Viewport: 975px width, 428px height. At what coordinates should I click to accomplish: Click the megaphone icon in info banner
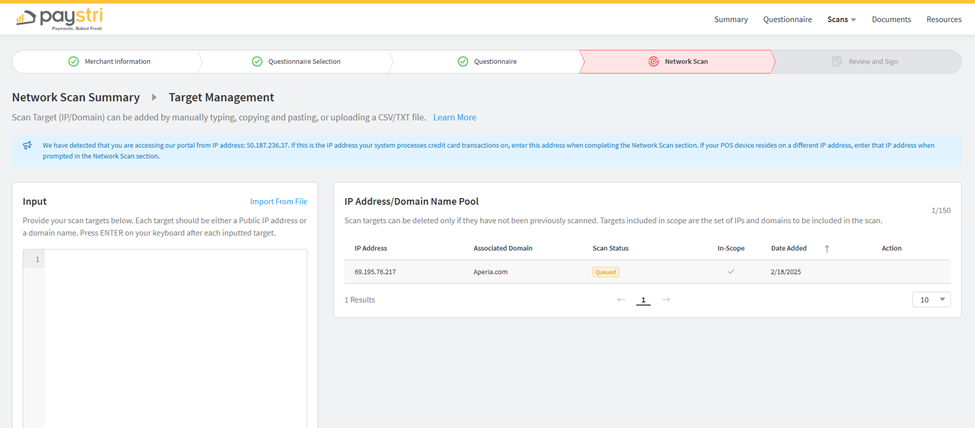(27, 146)
